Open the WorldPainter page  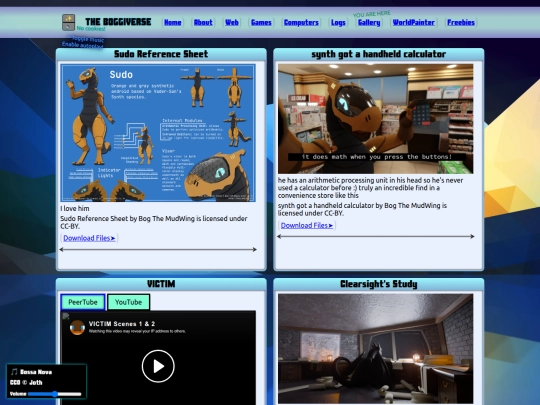[x=414, y=22]
